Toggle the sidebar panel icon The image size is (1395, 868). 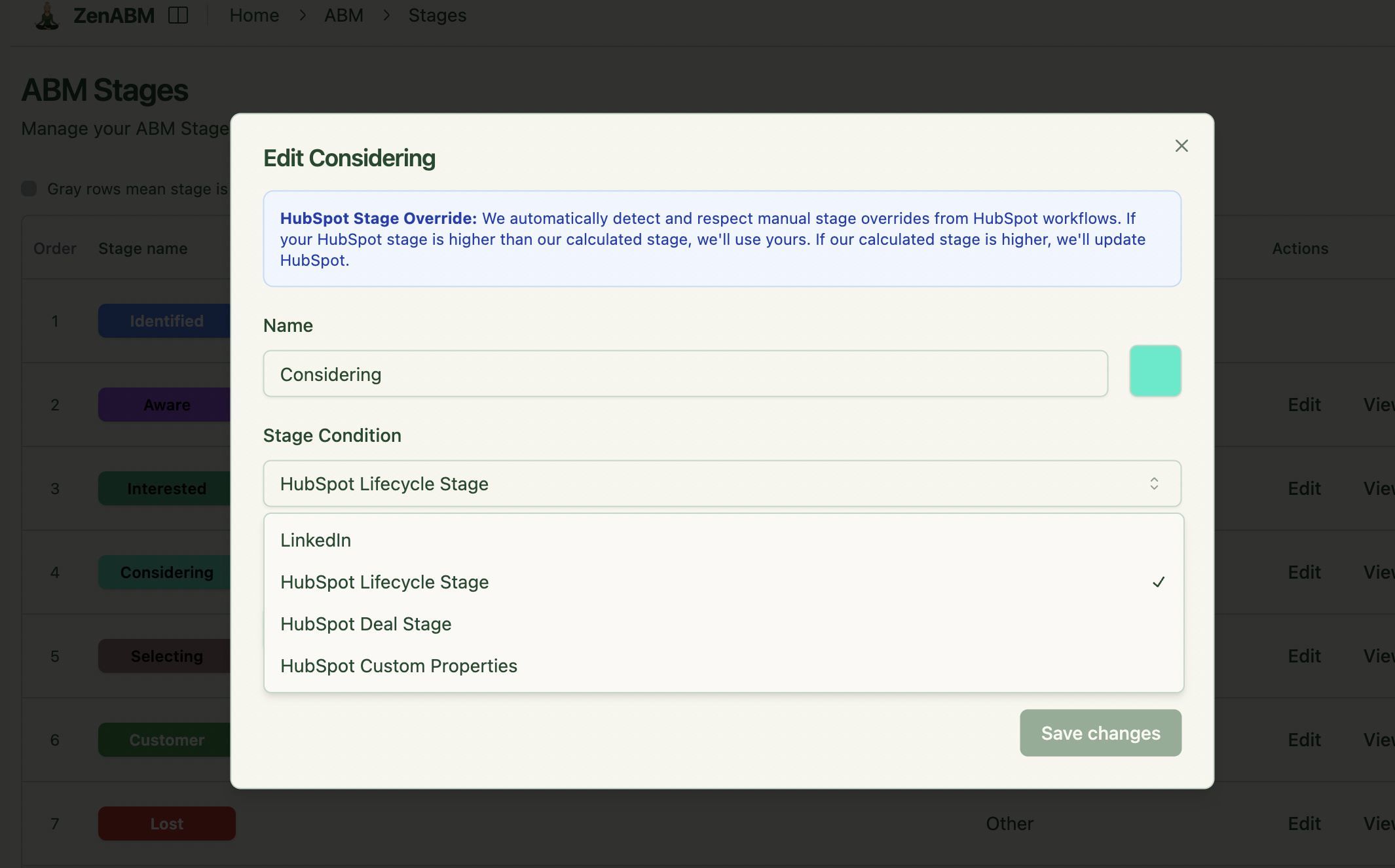pyautogui.click(x=177, y=15)
